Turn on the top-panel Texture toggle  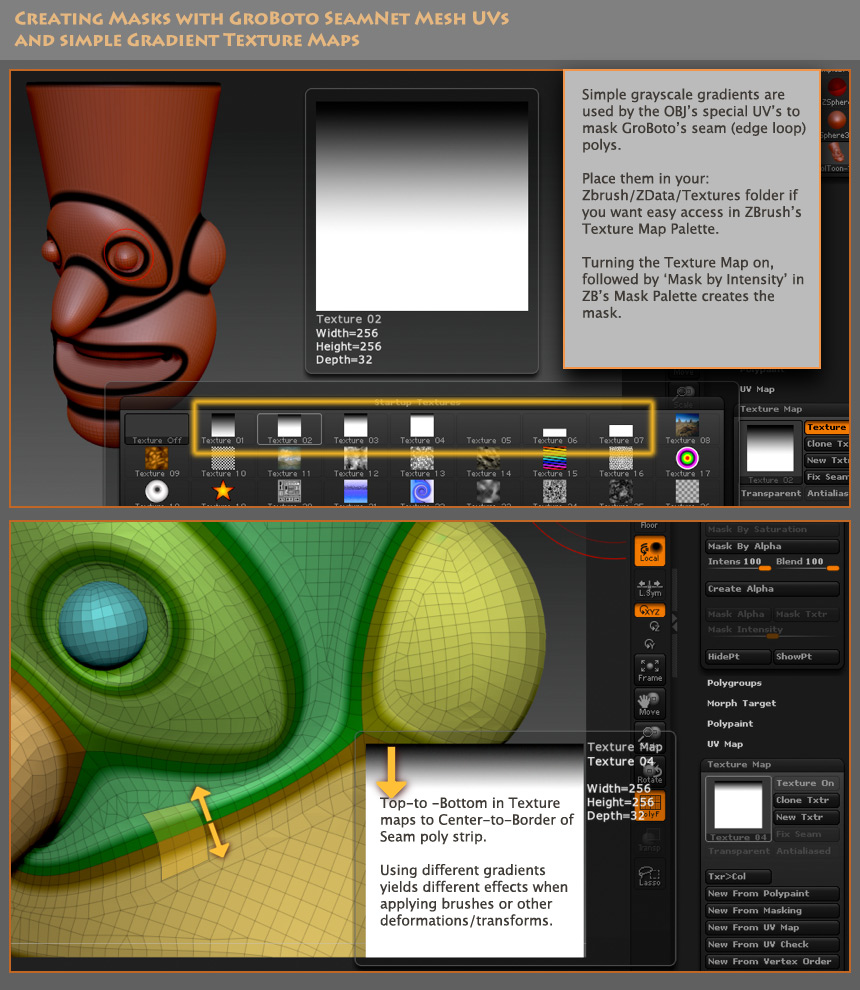pos(826,427)
